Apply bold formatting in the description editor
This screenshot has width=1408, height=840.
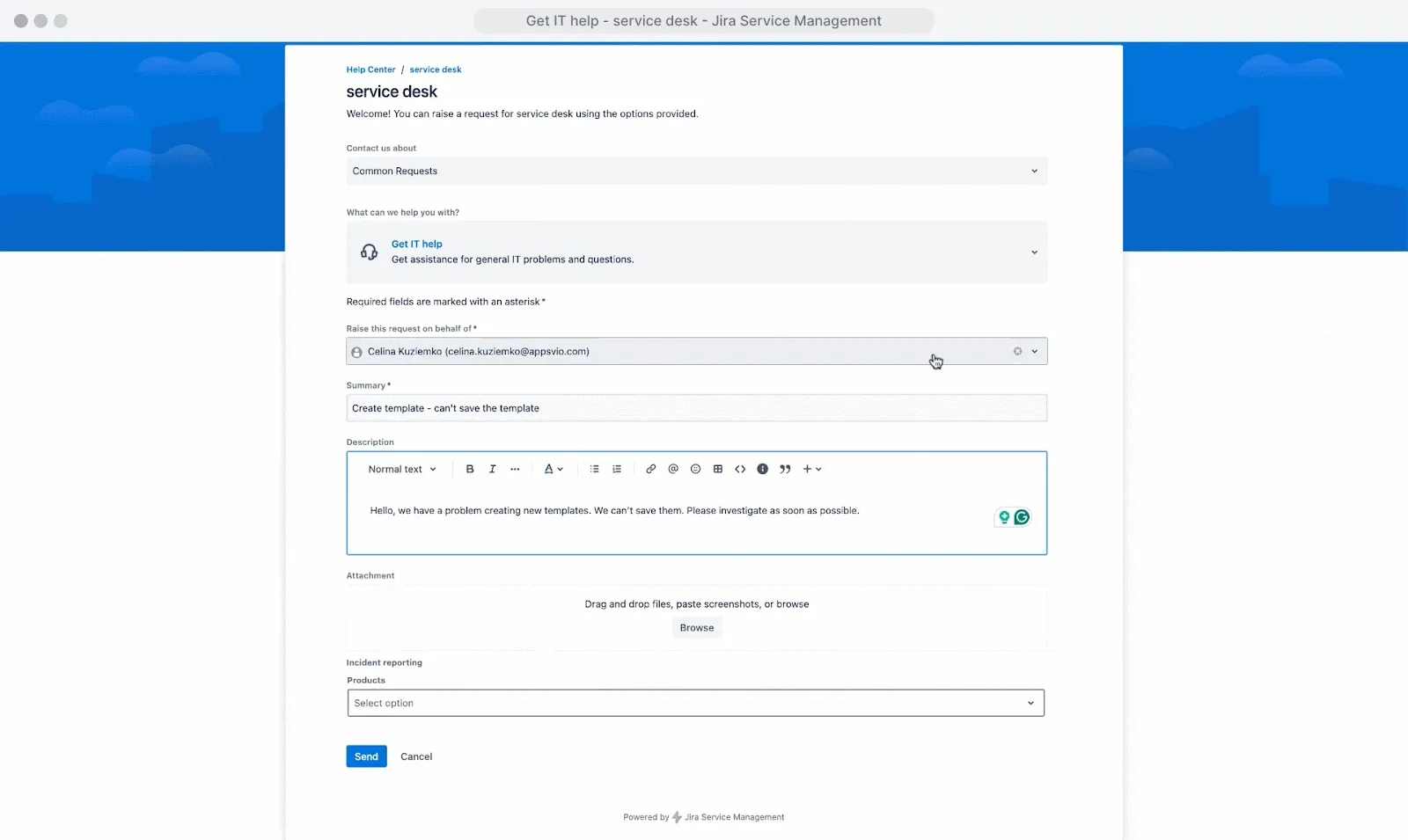point(470,469)
